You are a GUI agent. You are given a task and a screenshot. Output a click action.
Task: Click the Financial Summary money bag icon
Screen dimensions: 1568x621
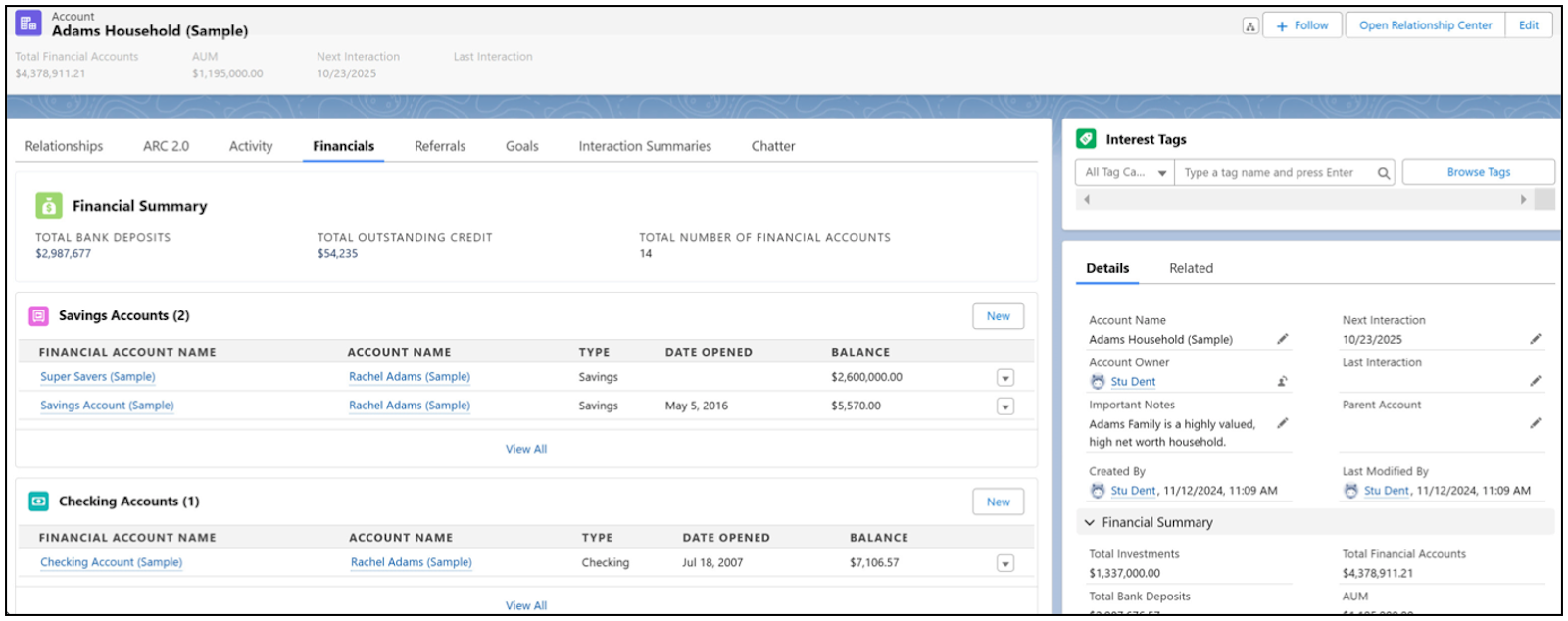(48, 206)
